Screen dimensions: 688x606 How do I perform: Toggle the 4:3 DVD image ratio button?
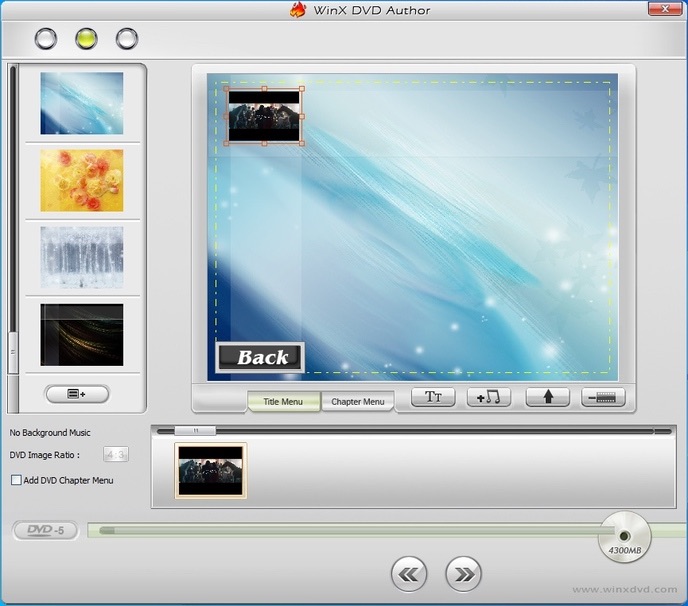click(116, 455)
